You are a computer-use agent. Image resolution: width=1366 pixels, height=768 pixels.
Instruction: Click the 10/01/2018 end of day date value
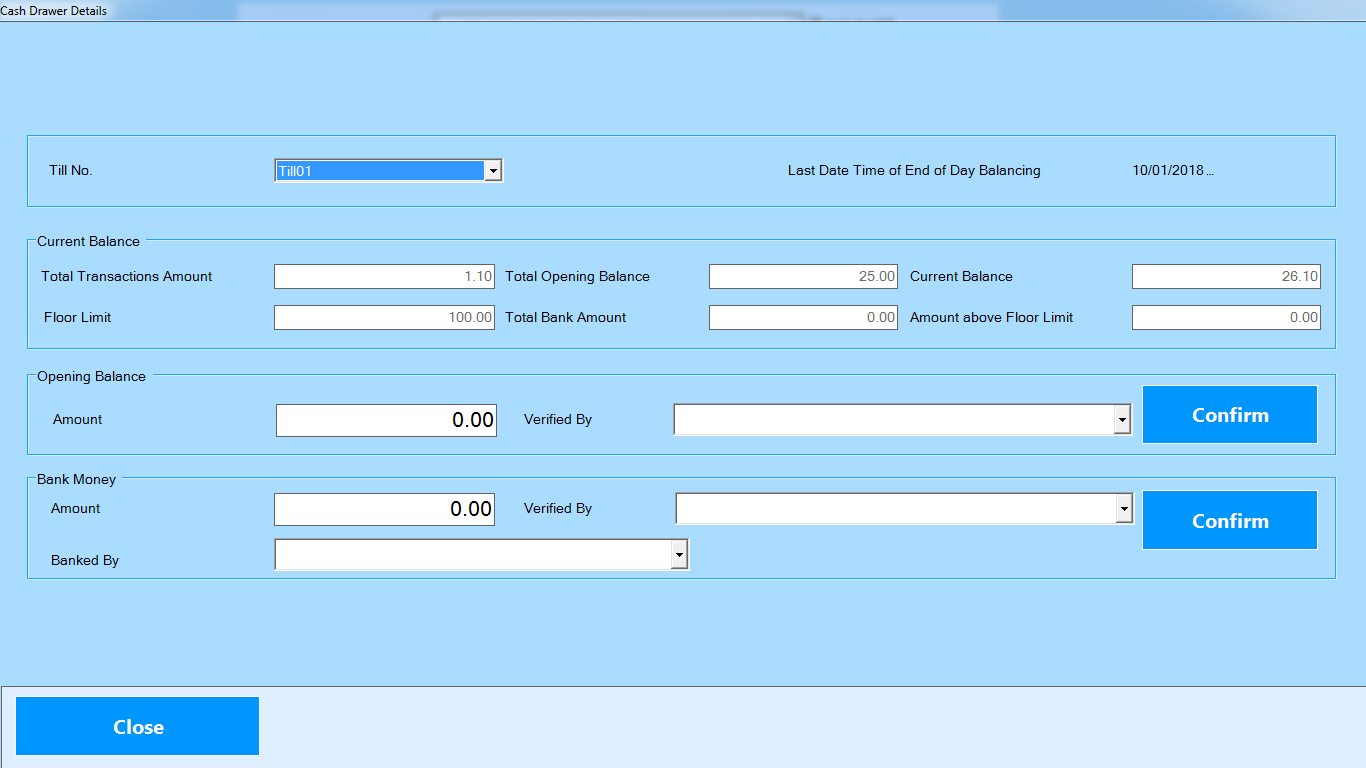[x=1172, y=171]
